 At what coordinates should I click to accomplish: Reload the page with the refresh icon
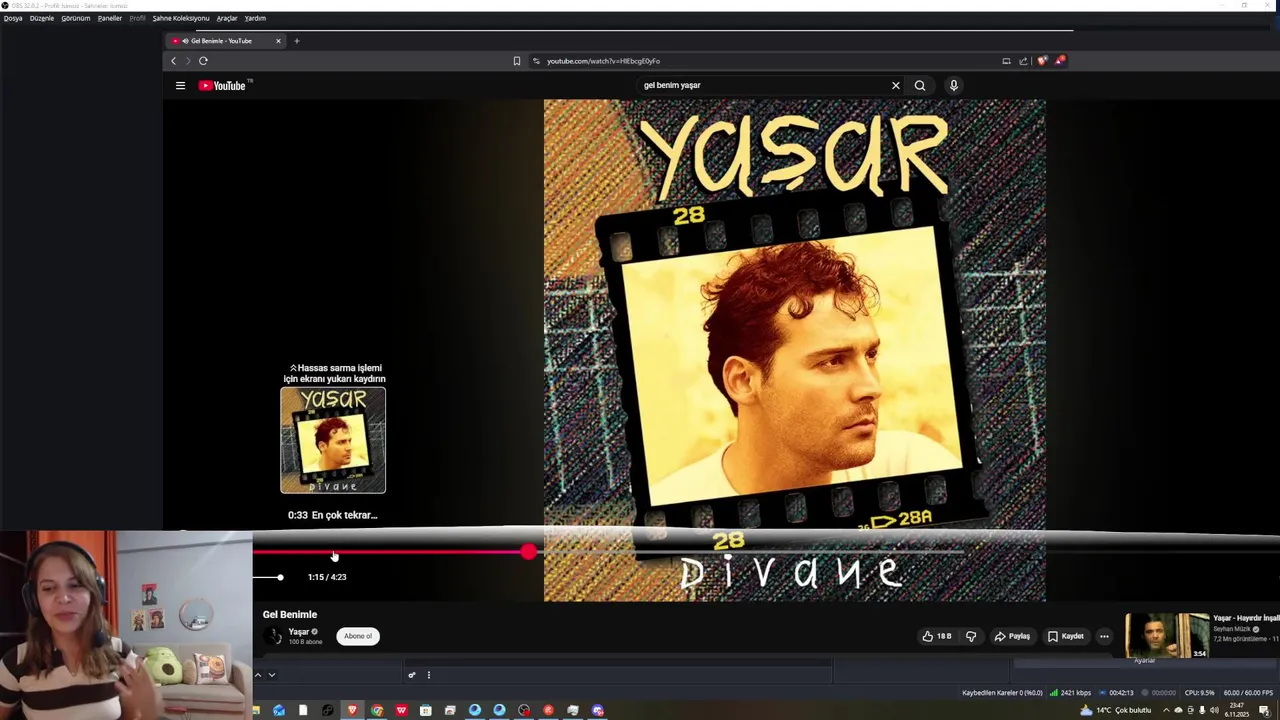[x=203, y=61]
